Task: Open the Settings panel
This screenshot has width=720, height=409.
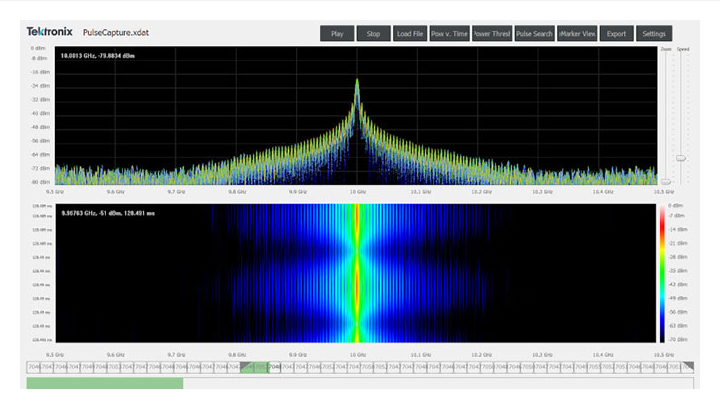Action: pos(654,34)
